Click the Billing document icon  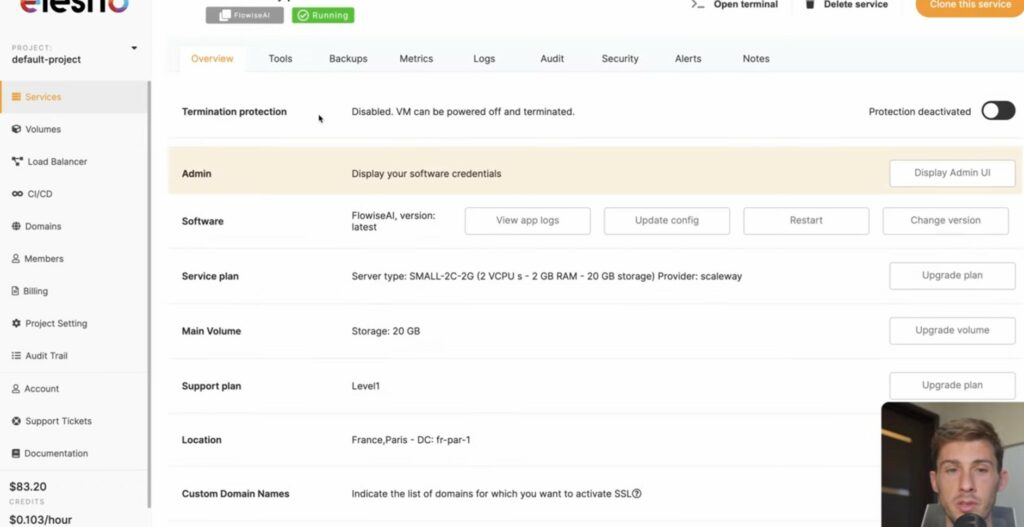pyautogui.click(x=16, y=291)
